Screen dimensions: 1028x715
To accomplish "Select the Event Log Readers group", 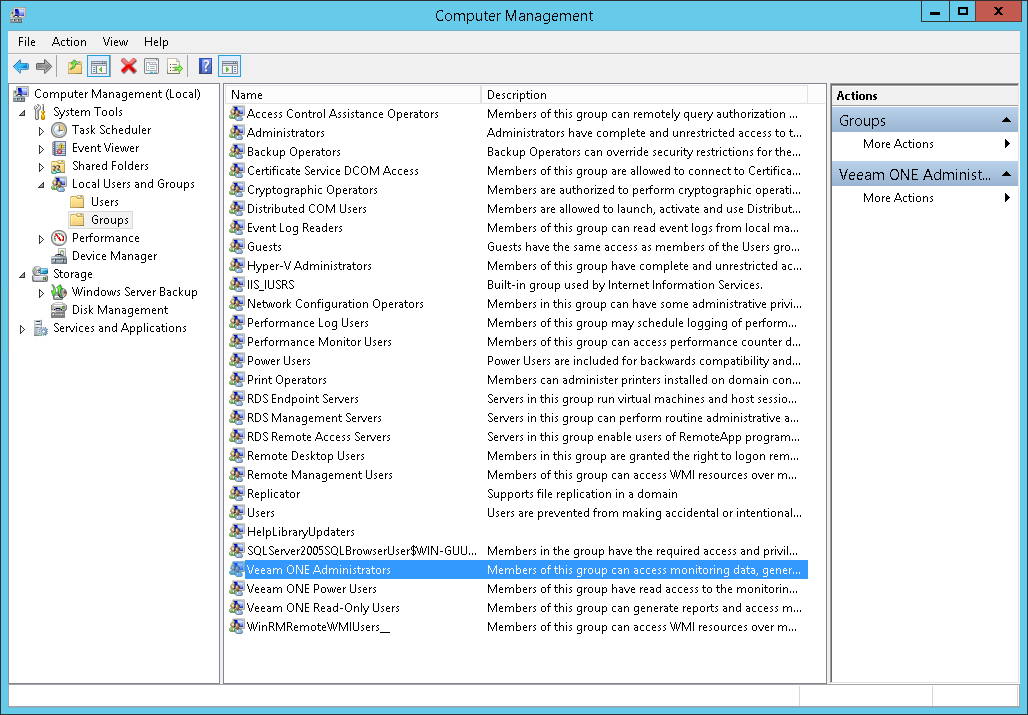I will point(294,227).
